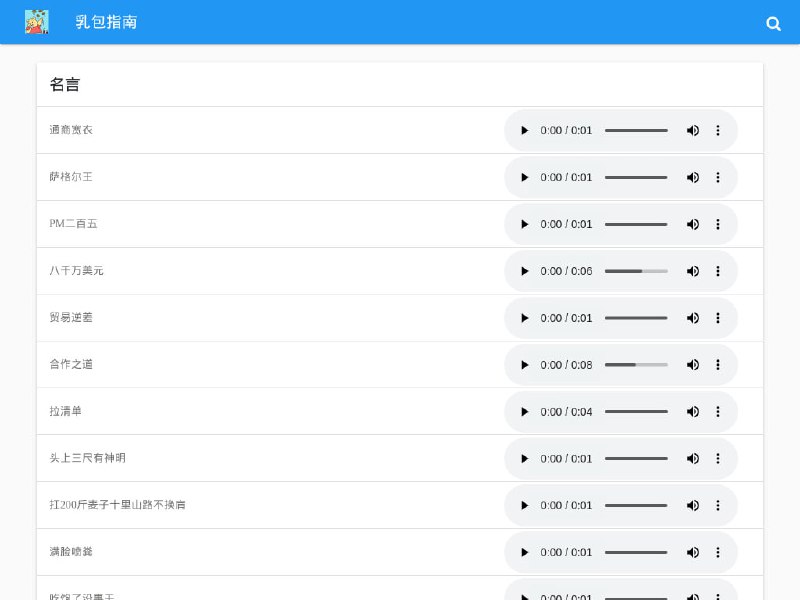The width and height of the screenshot is (800, 600).
Task: Click the site logo avatar image
Action: [37, 22]
